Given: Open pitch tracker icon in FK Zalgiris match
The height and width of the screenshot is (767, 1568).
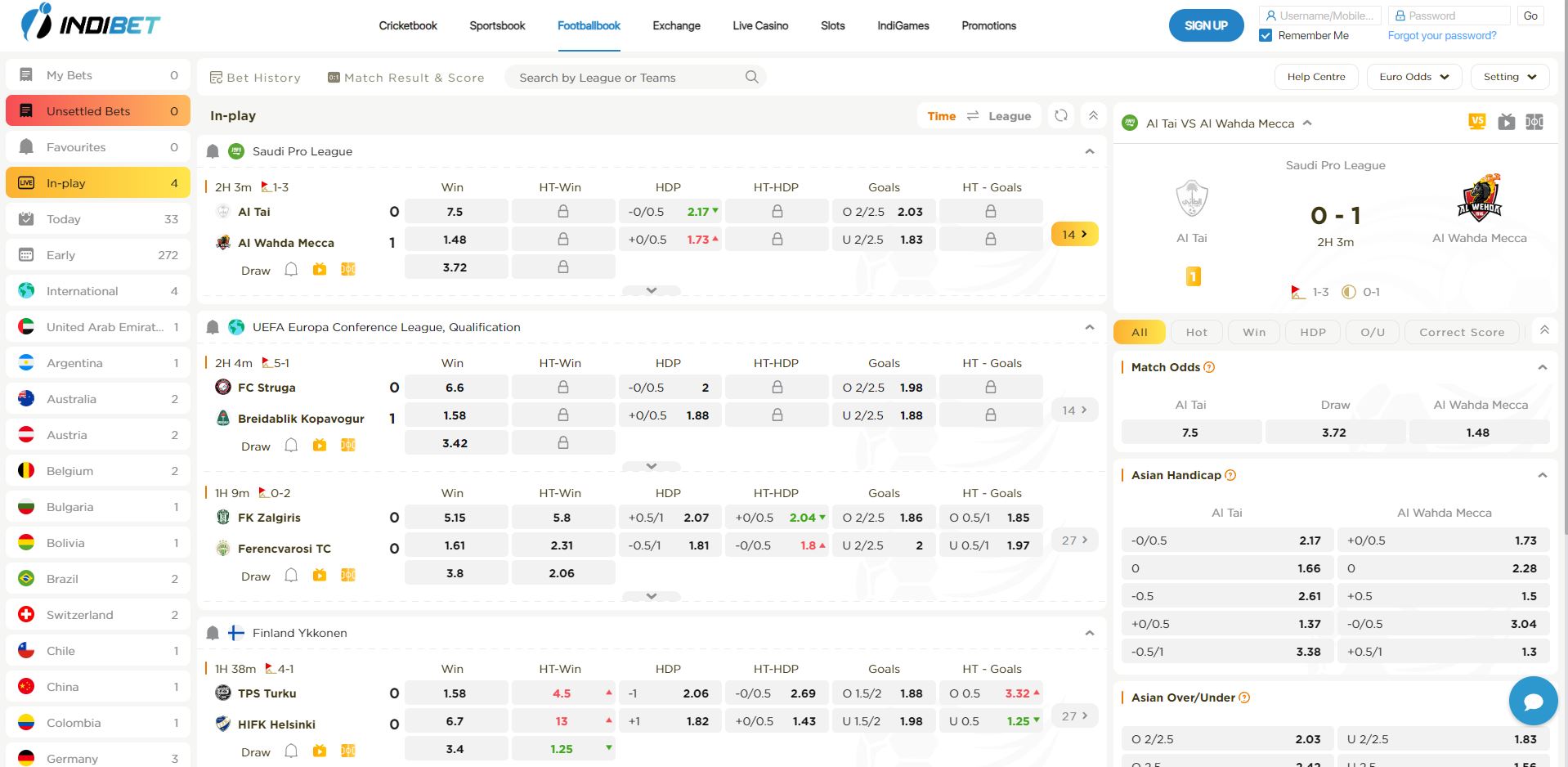Looking at the screenshot, I should point(348,575).
